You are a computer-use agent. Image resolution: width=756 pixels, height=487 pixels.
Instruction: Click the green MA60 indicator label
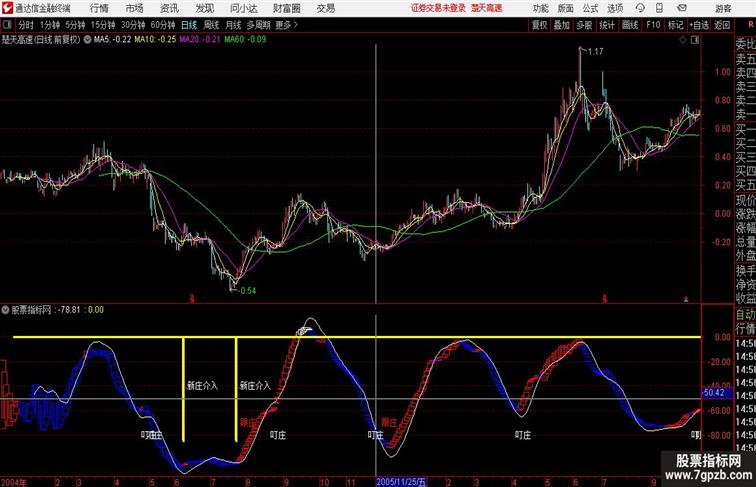245,40
